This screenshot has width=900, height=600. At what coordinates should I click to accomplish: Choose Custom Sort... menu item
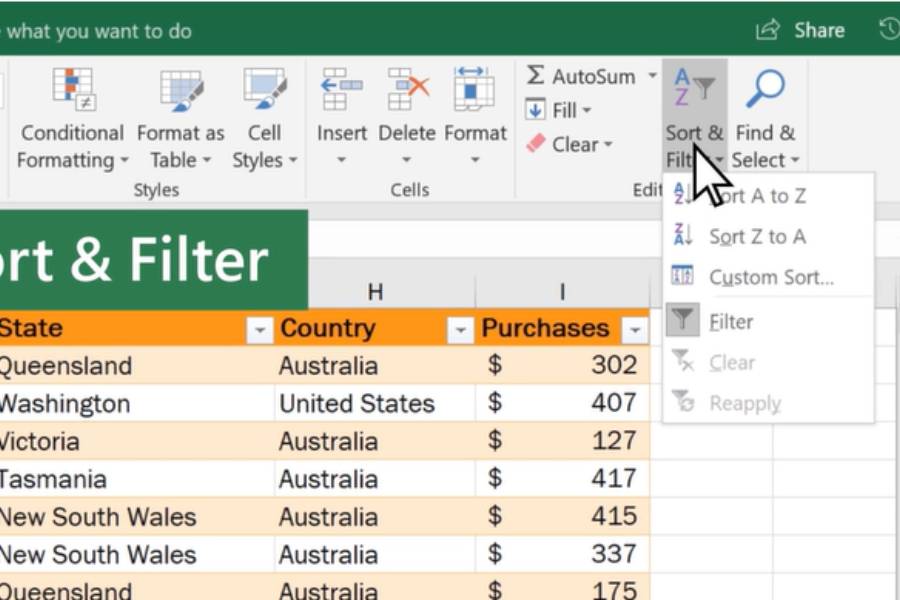(x=768, y=277)
